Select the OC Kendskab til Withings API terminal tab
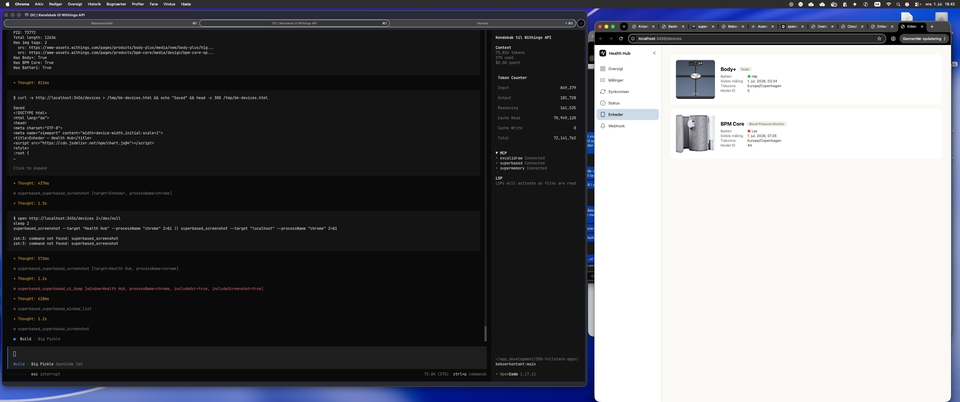This screenshot has height=402, width=960. (x=294, y=23)
